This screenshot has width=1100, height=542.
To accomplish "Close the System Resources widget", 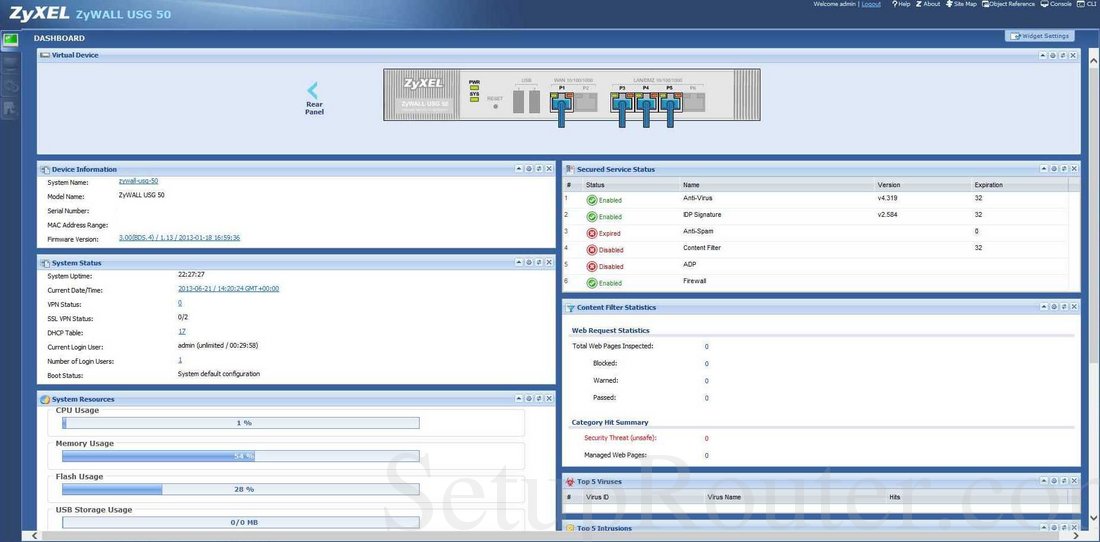I will pyautogui.click(x=549, y=399).
